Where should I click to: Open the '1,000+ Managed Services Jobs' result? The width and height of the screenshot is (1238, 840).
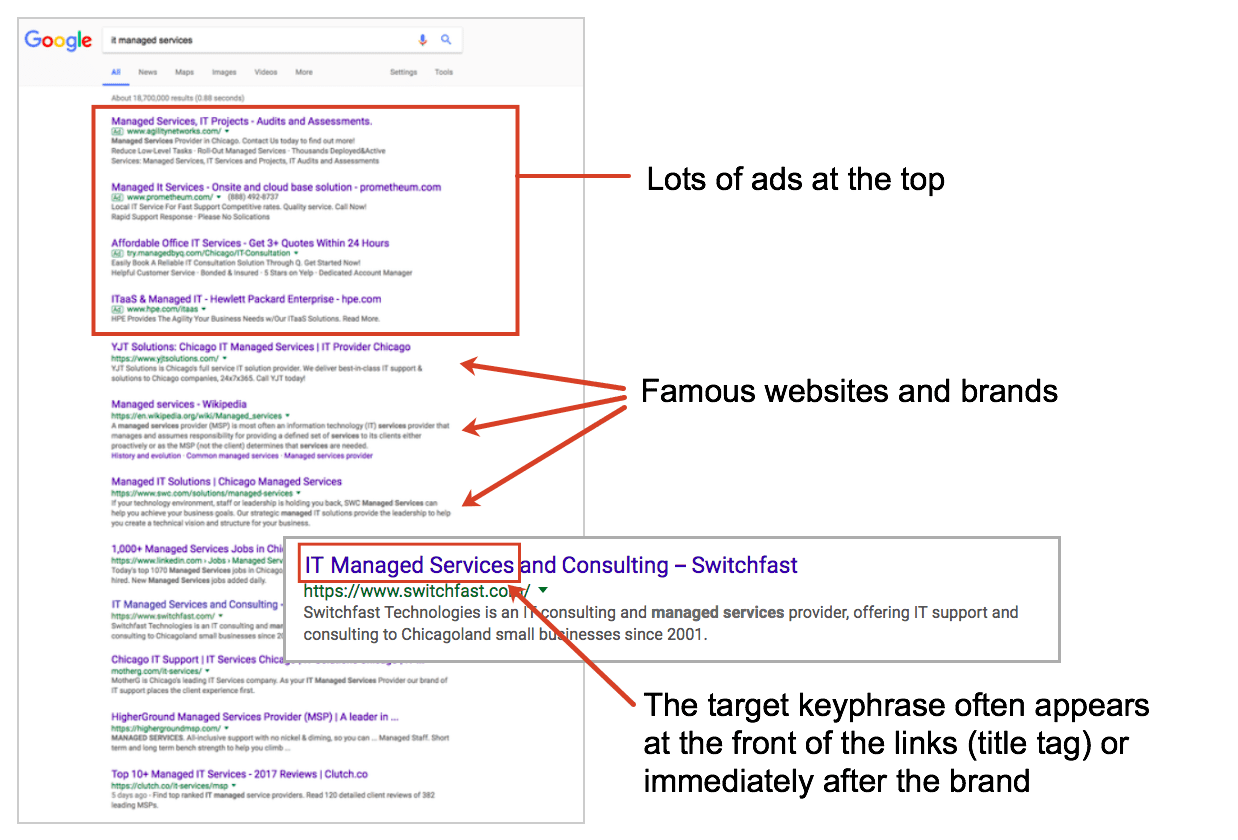[x=198, y=549]
